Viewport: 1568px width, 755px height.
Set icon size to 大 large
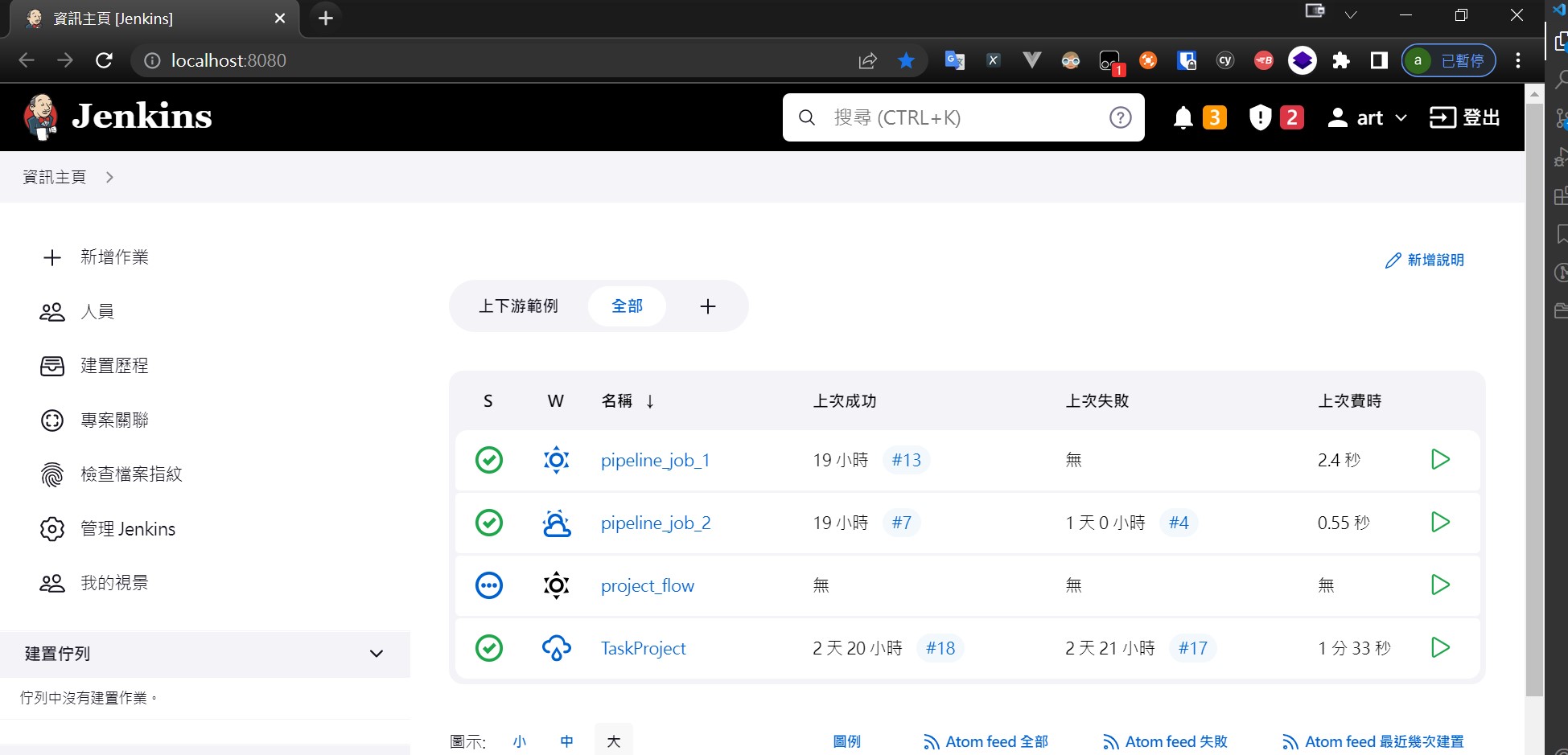(x=614, y=741)
